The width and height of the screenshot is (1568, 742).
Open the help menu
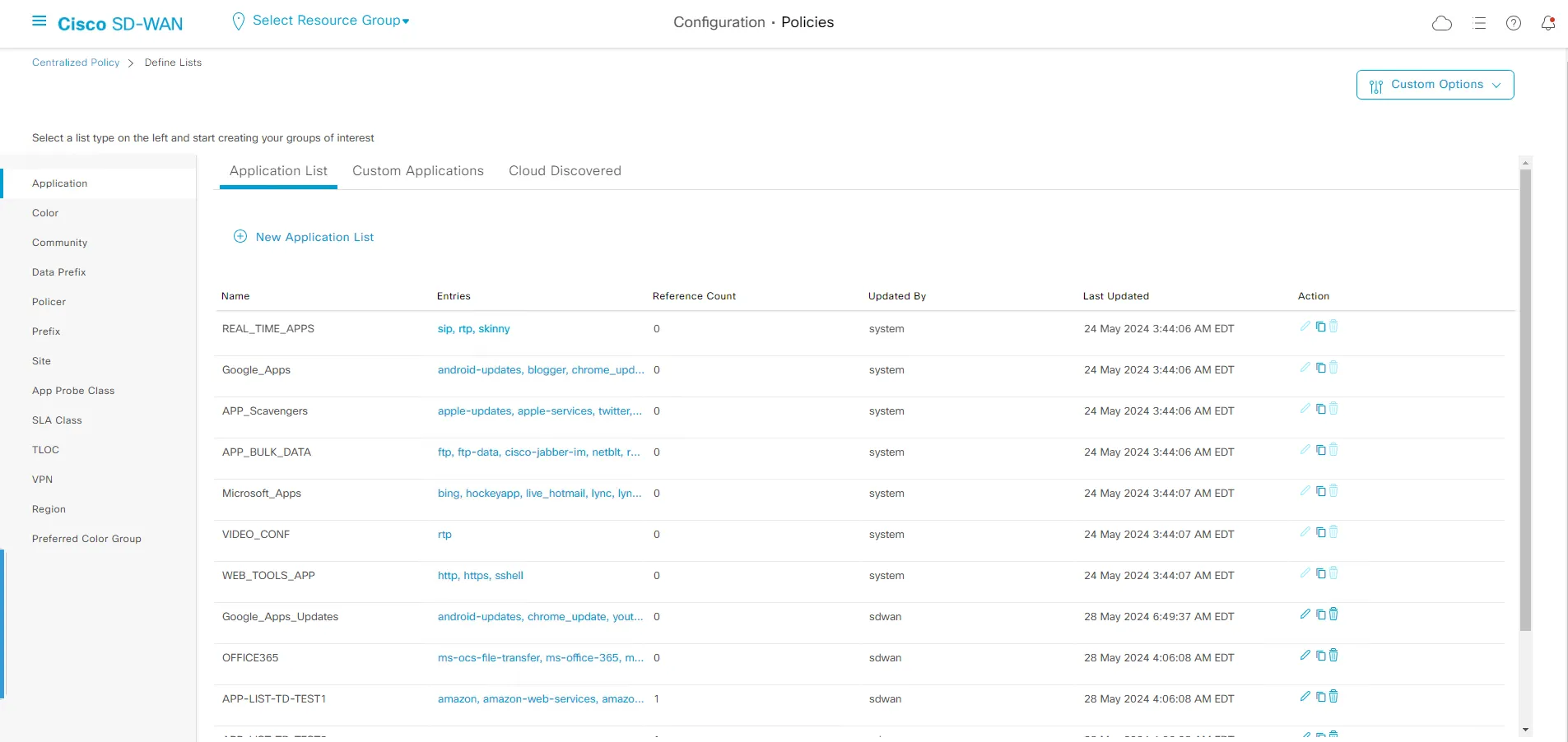(x=1513, y=23)
